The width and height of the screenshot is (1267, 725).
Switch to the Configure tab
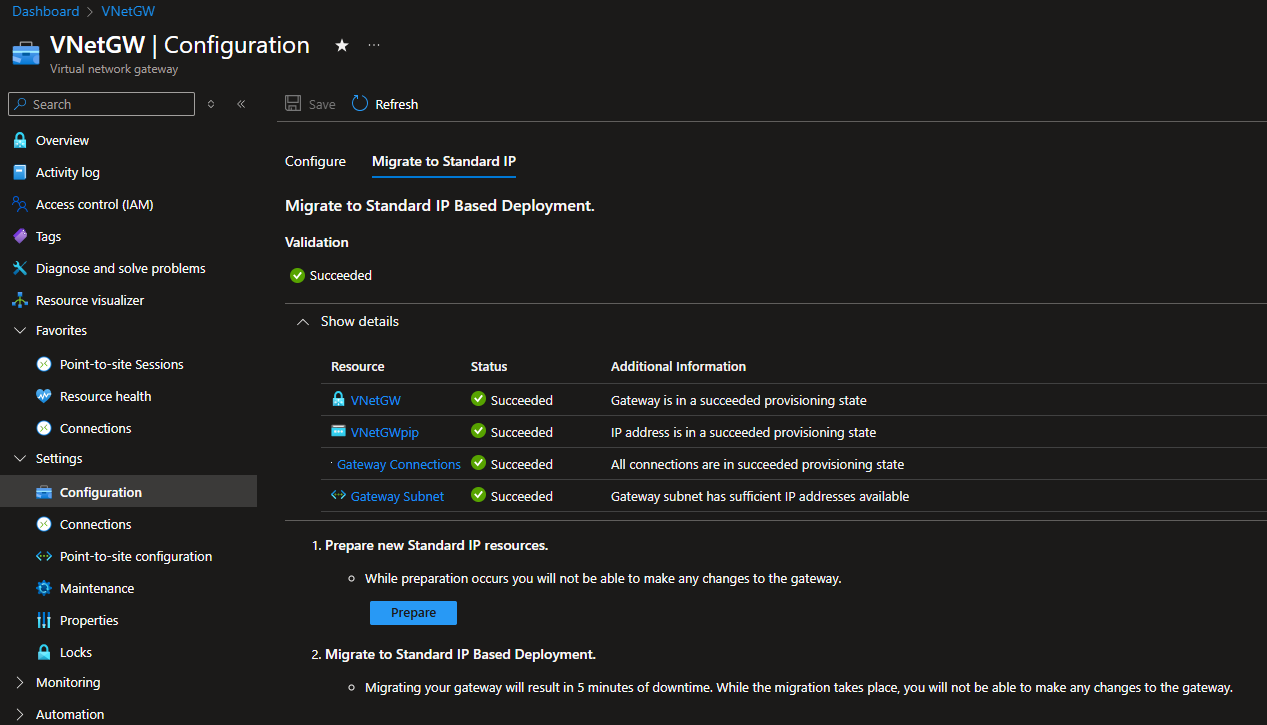click(315, 161)
